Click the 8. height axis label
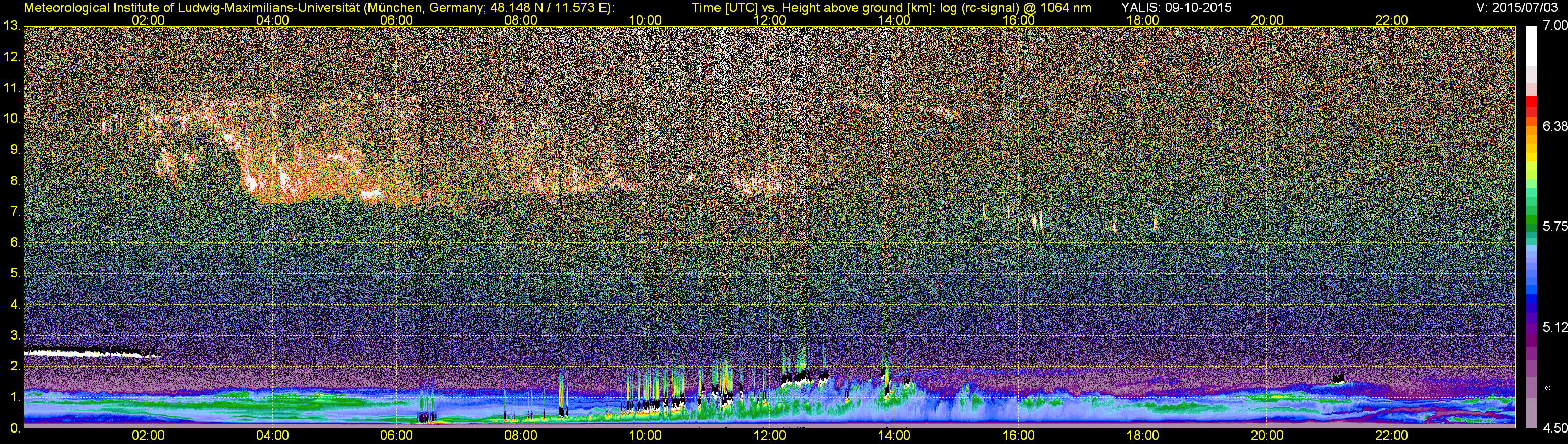Image resolution: width=1568 pixels, height=444 pixels. (16, 181)
